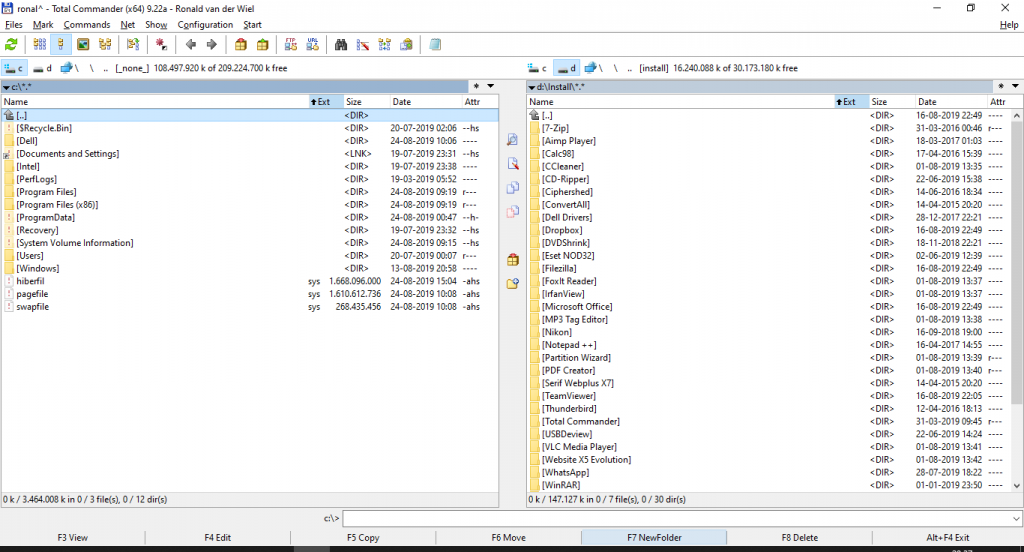
Task: Select drive c in the left panel
Action: click(x=14, y=68)
